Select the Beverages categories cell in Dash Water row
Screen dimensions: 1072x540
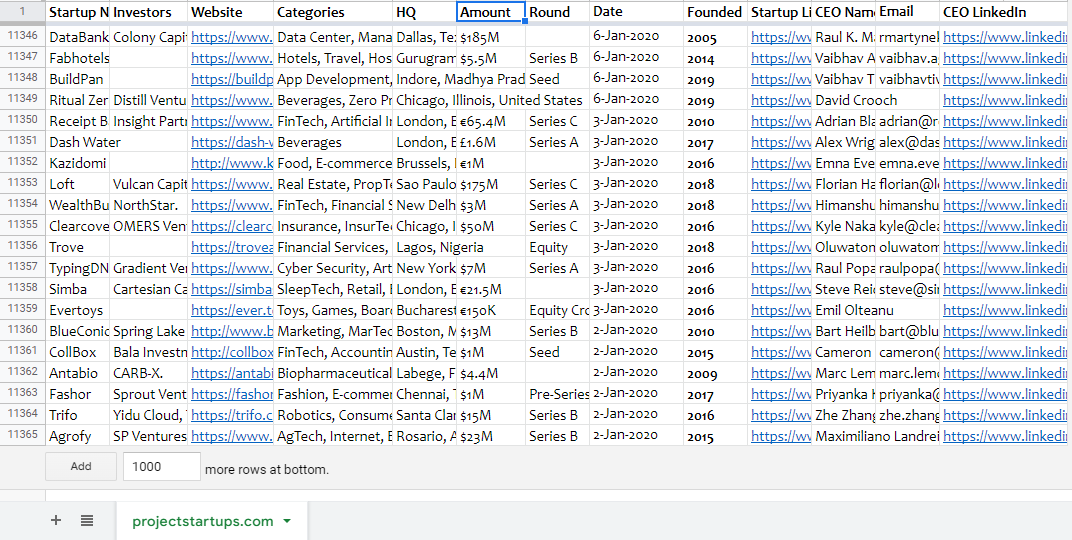point(333,143)
